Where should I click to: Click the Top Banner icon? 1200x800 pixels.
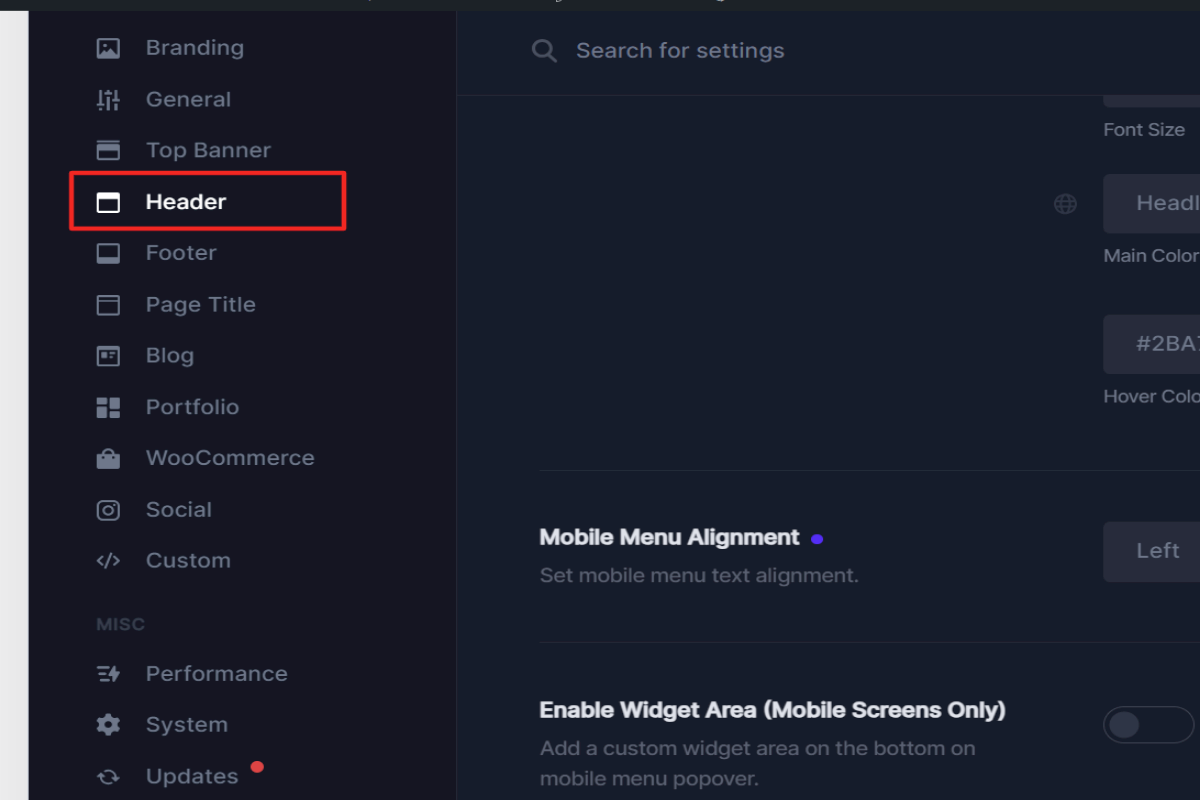pos(108,150)
